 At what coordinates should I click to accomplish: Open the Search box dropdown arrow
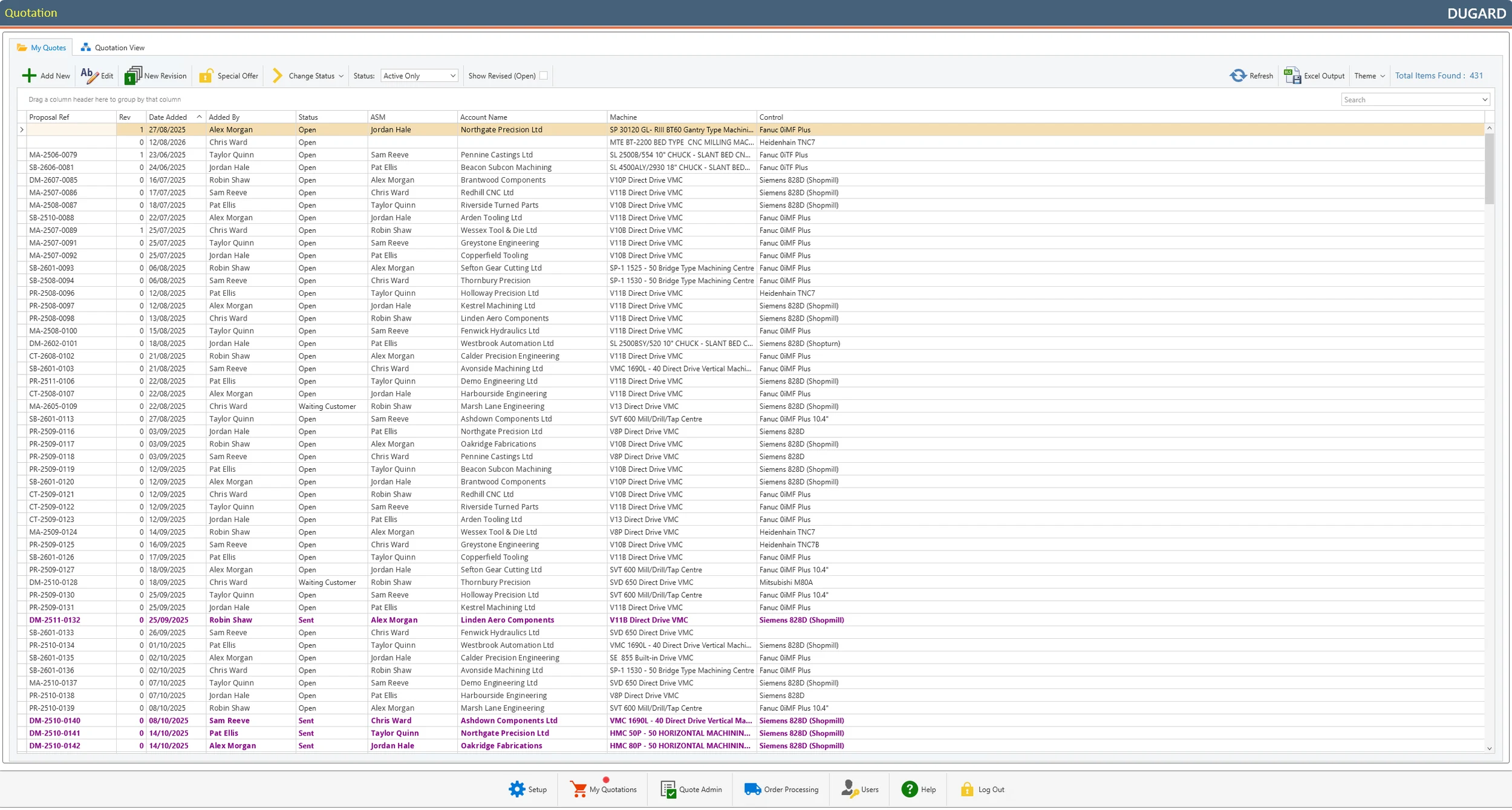pos(1484,100)
